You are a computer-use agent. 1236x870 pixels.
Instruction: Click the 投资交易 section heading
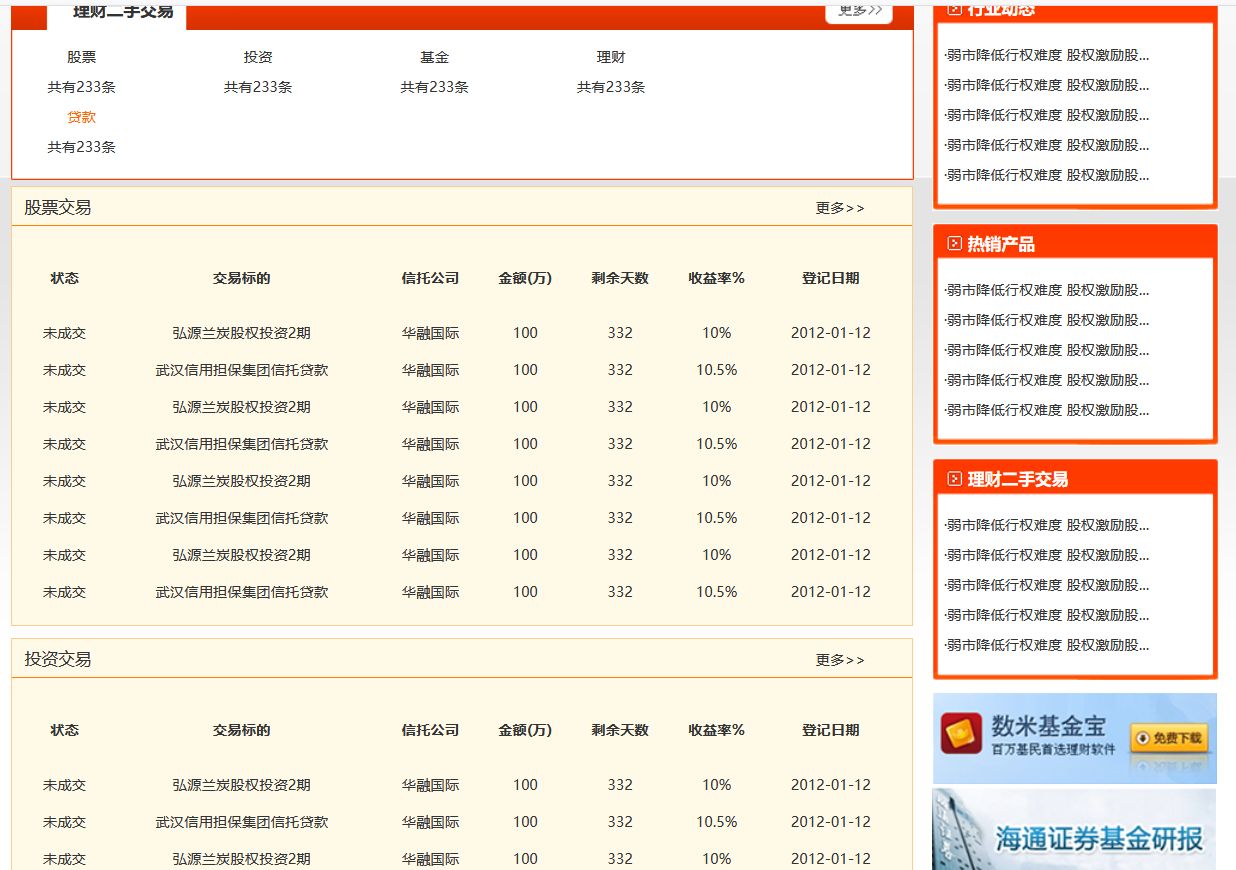pyautogui.click(x=58, y=660)
